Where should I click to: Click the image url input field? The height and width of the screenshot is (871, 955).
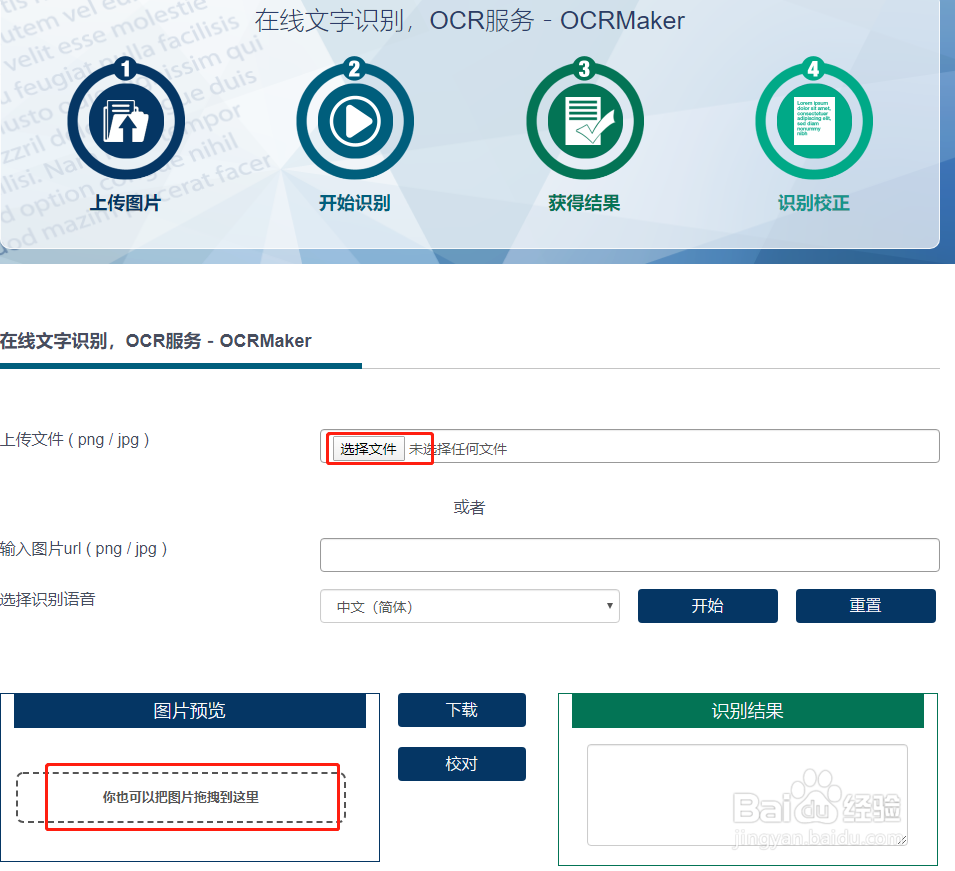pos(630,555)
